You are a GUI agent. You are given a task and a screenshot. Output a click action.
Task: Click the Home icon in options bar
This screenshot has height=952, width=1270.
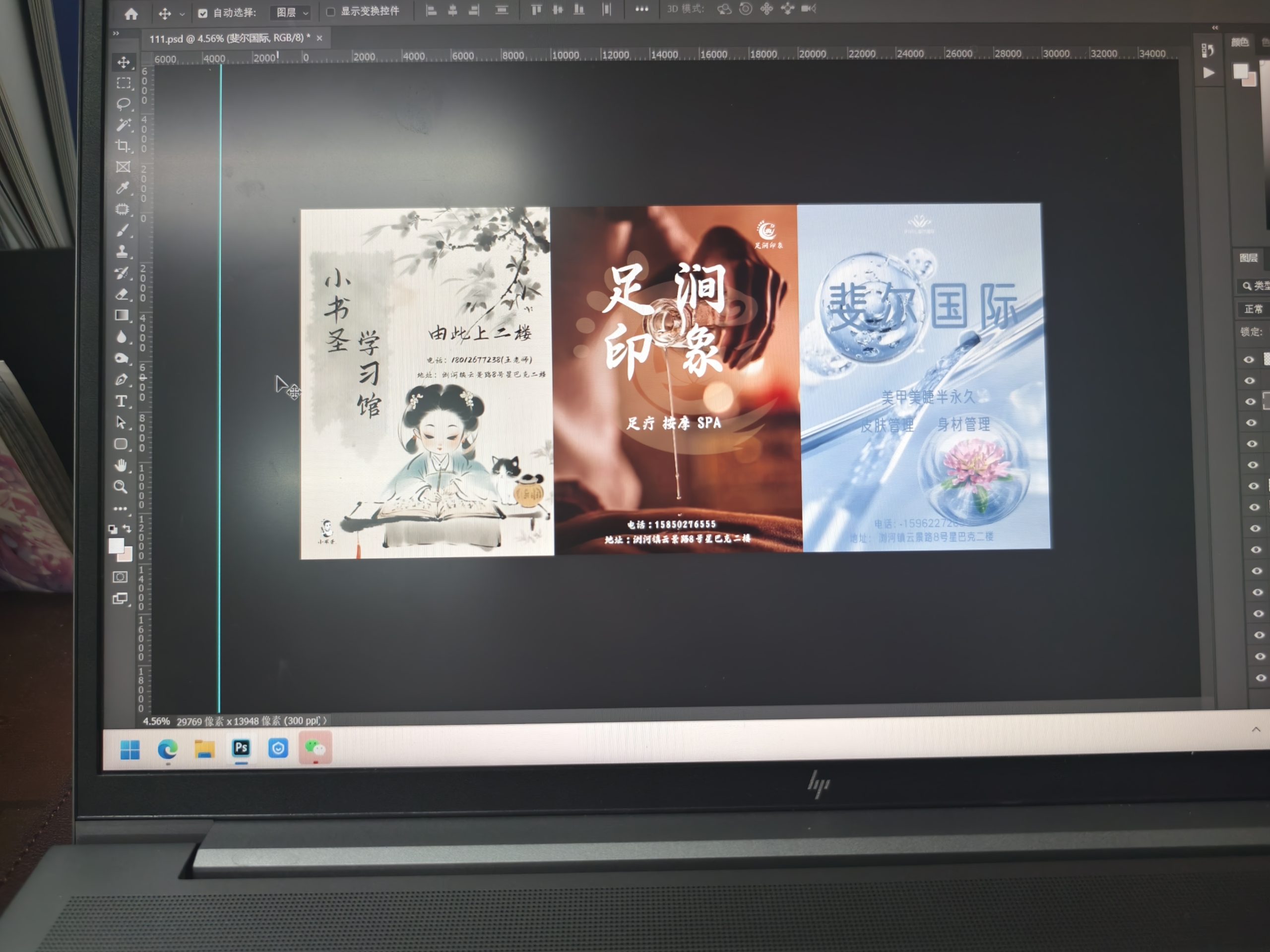[x=131, y=14]
